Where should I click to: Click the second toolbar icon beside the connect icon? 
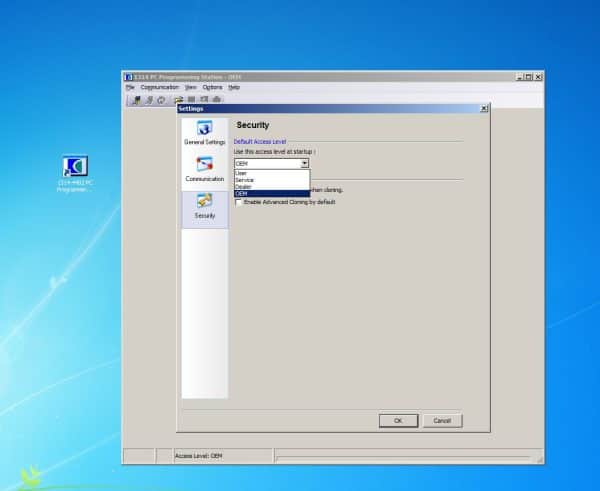pos(149,100)
